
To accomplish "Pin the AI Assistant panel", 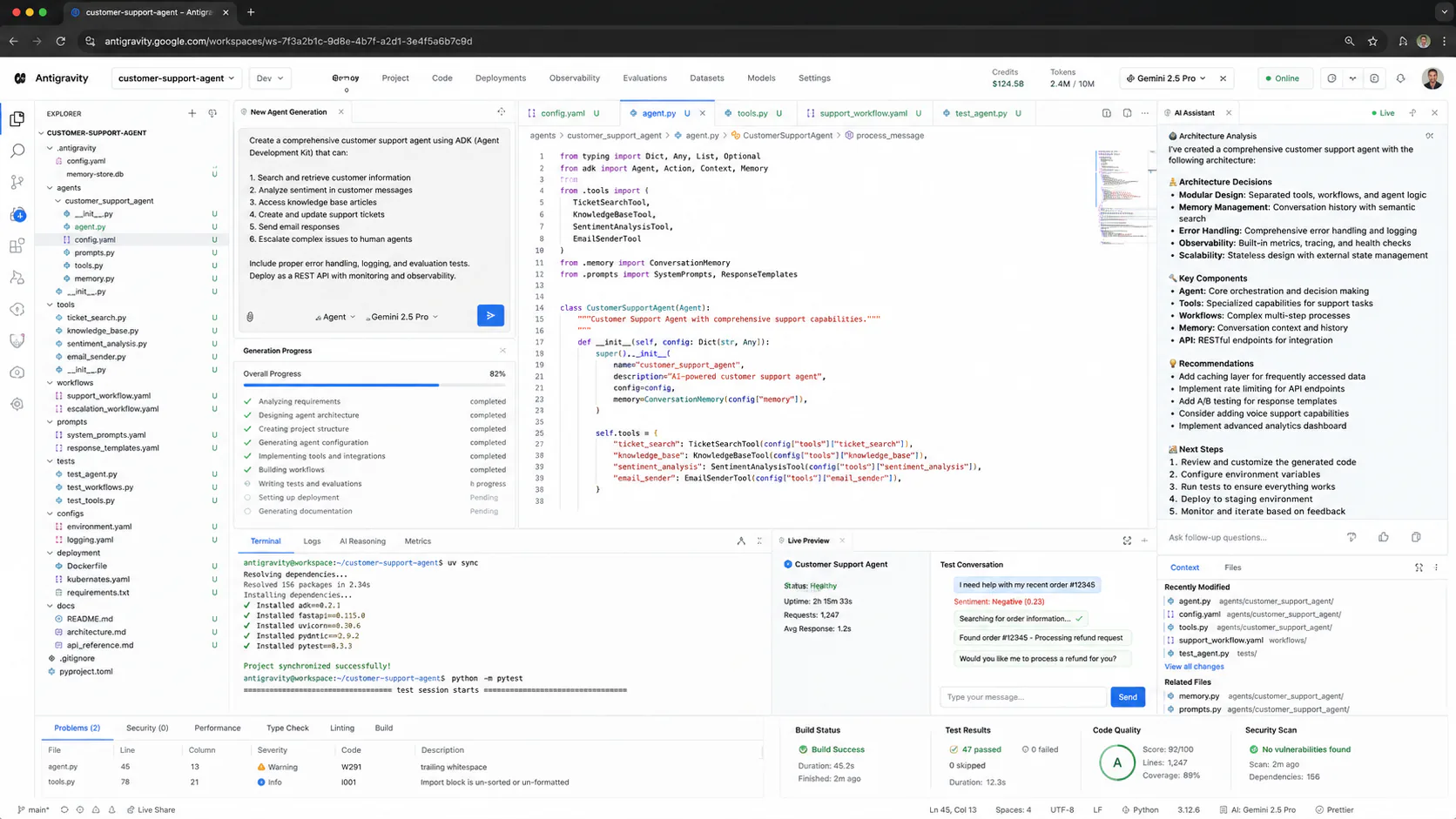I will pos(1412,113).
